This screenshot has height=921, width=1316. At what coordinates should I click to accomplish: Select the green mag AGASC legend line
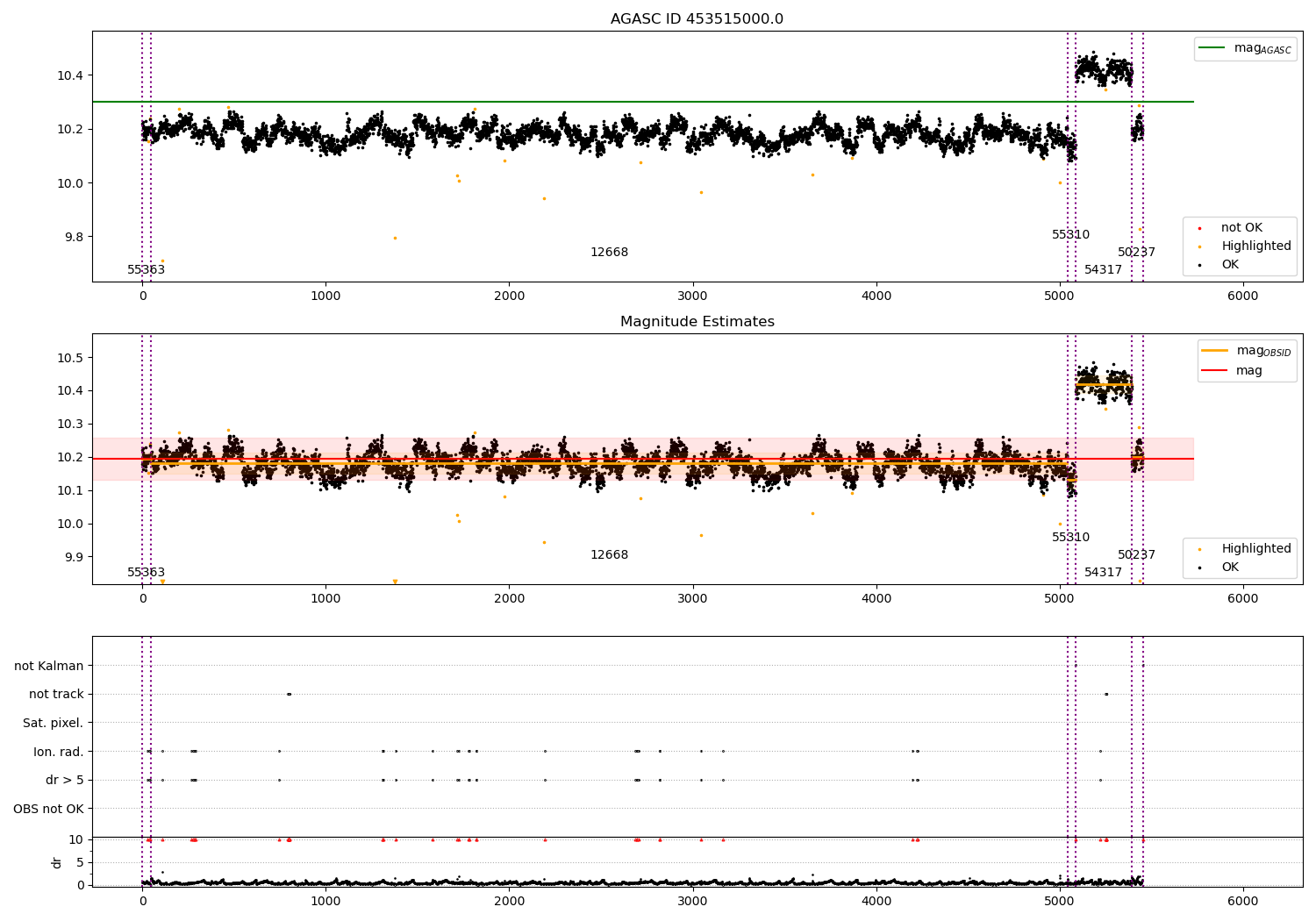click(x=1212, y=48)
